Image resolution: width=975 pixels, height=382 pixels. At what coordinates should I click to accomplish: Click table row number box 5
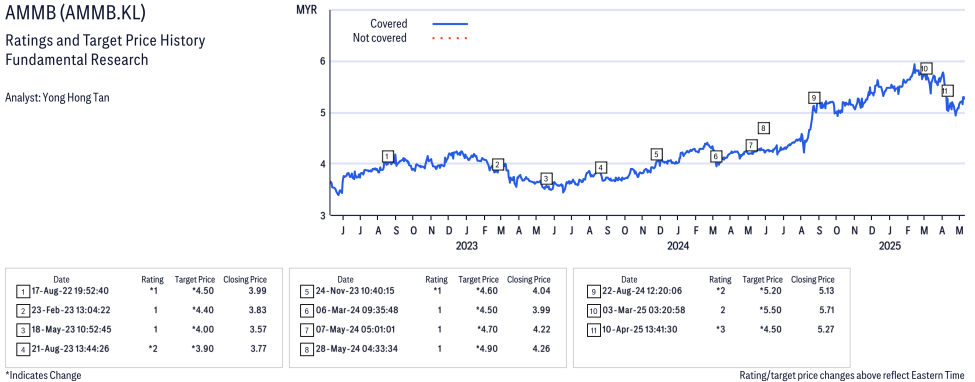306,292
